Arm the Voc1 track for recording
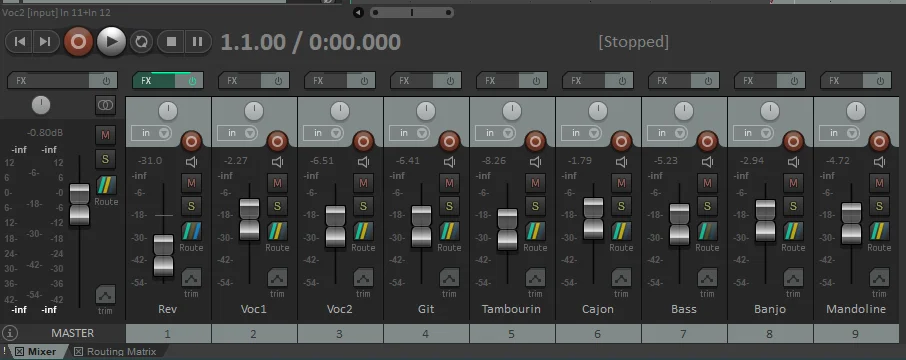Image resolution: width=906 pixels, height=360 pixels. (x=277, y=141)
